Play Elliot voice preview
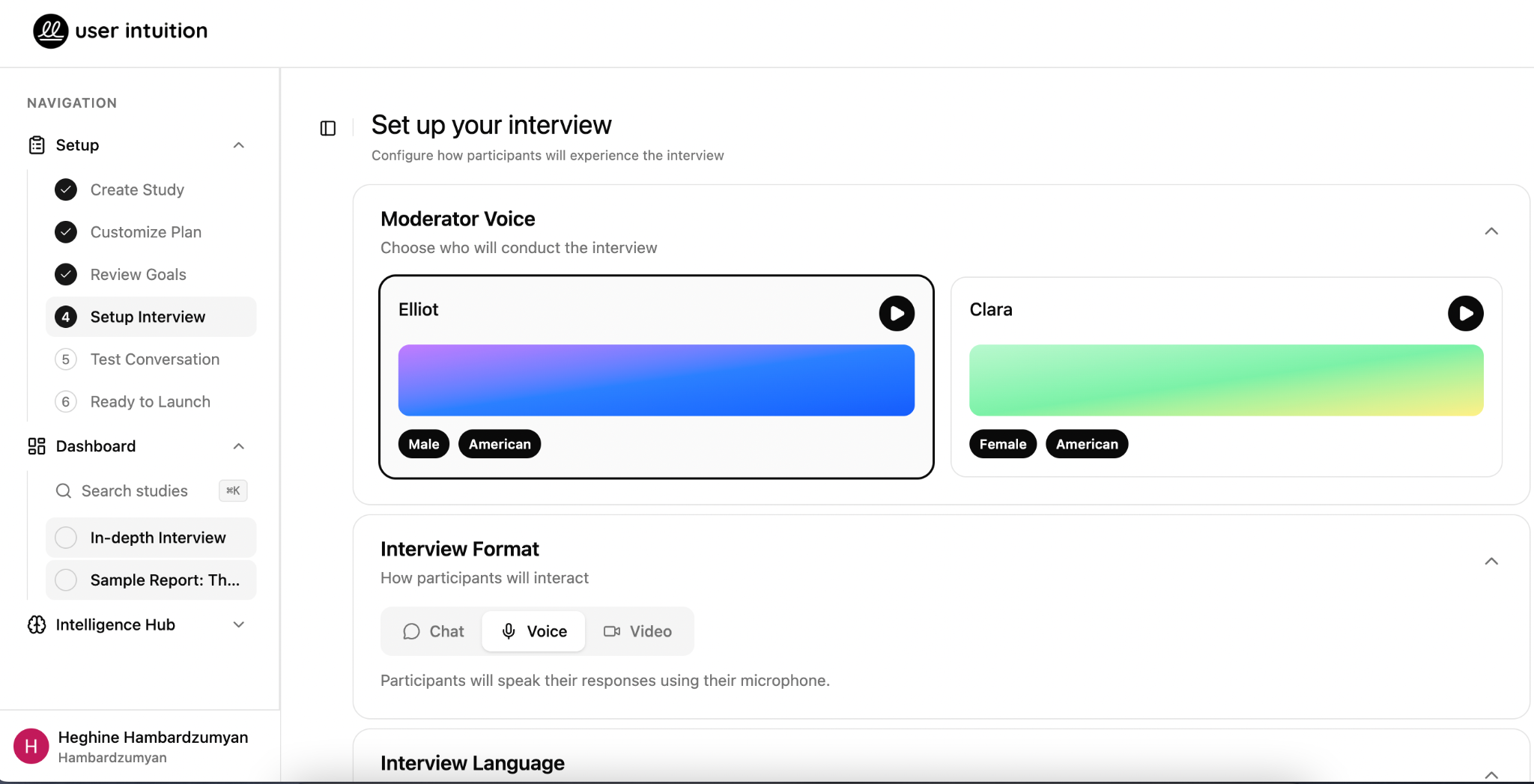This screenshot has width=1534, height=784. click(x=897, y=313)
